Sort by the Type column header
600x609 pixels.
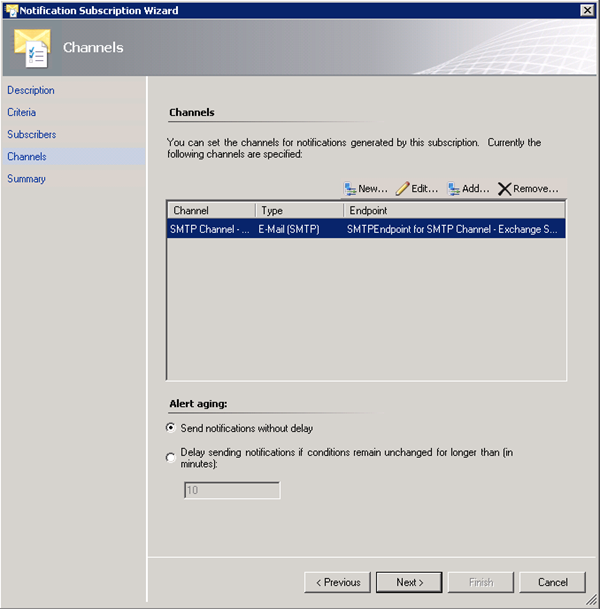(x=299, y=211)
